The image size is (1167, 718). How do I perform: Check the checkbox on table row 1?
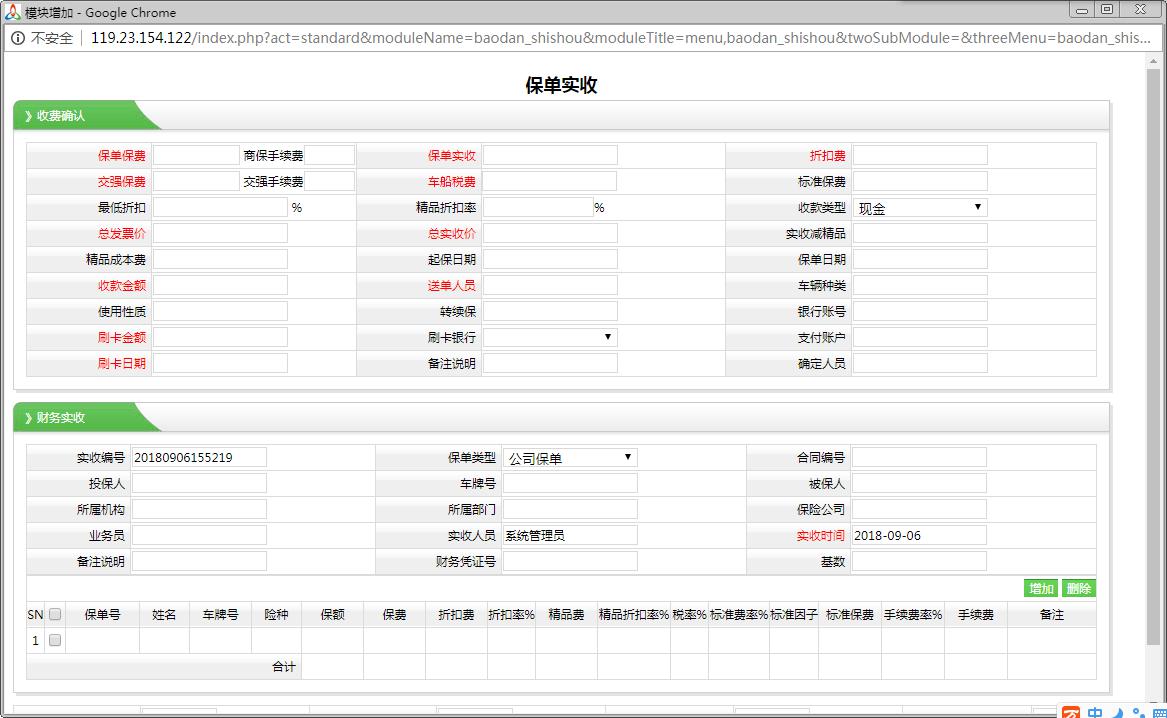click(x=53, y=640)
